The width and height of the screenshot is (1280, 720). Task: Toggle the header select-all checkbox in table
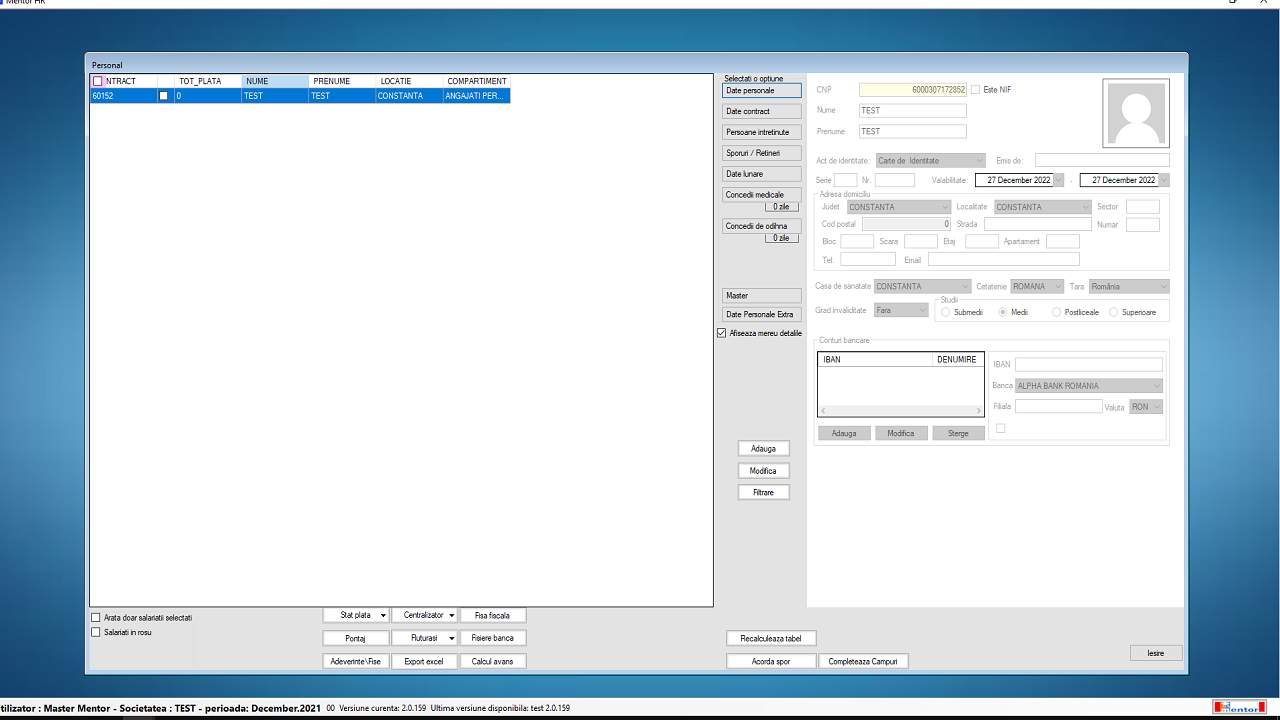click(x=97, y=81)
